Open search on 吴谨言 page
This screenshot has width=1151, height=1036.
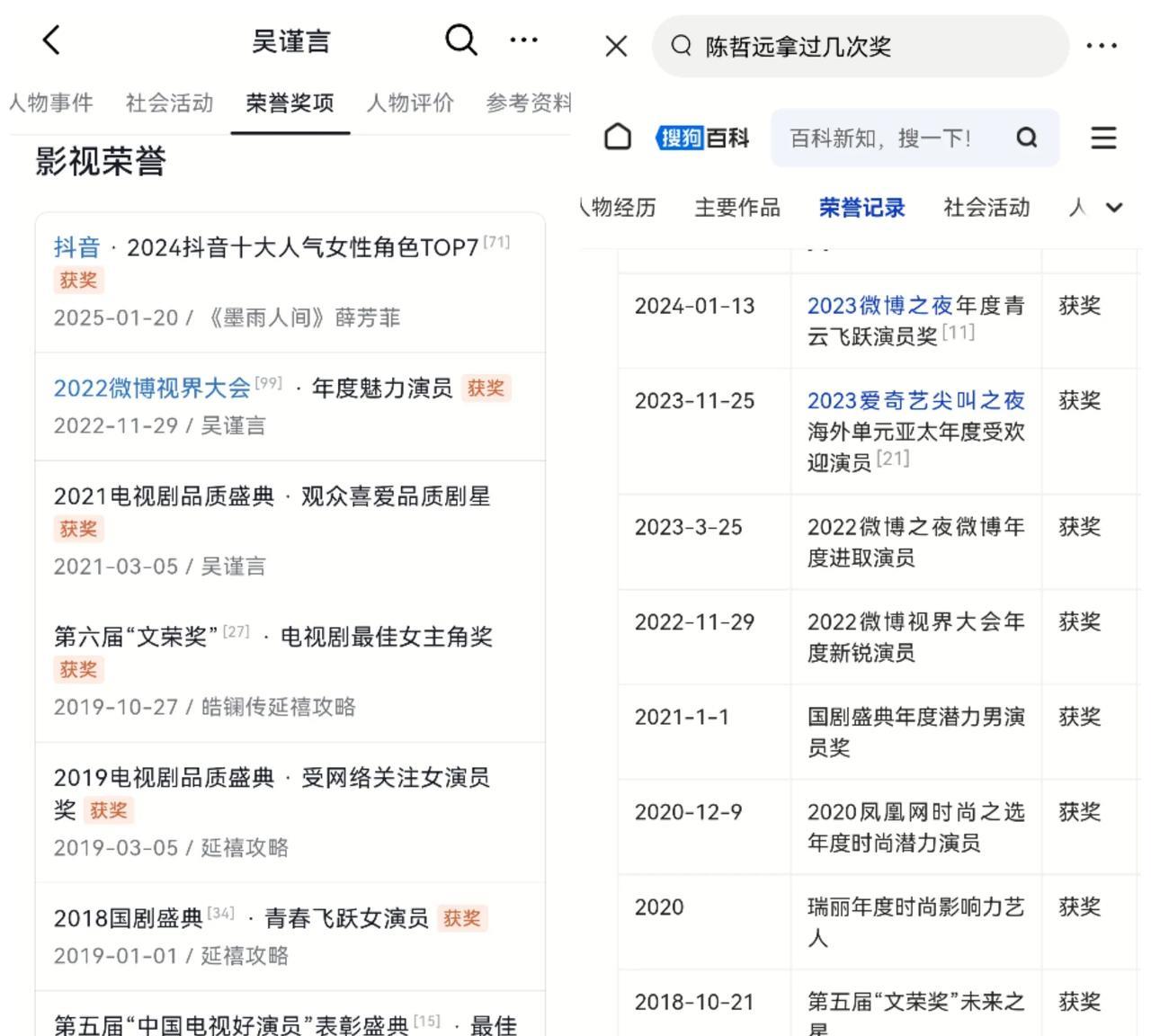pyautogui.click(x=461, y=40)
